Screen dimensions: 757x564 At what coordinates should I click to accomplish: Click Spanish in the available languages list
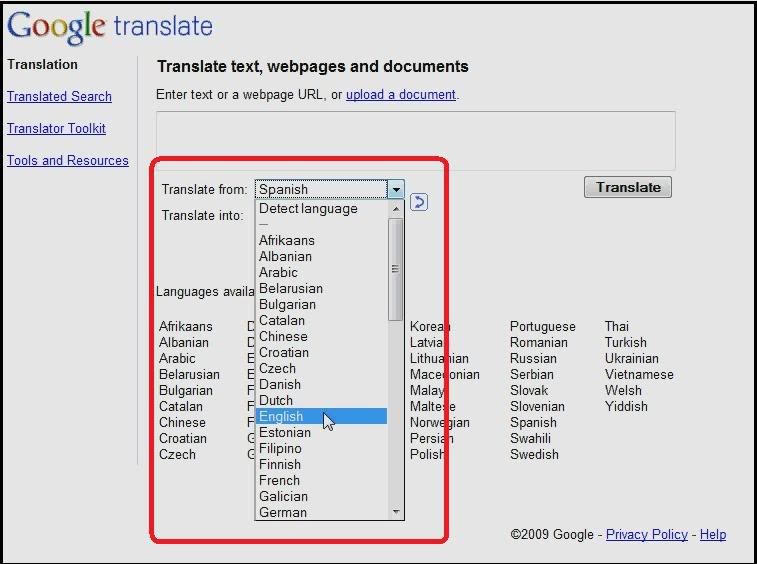coord(533,423)
